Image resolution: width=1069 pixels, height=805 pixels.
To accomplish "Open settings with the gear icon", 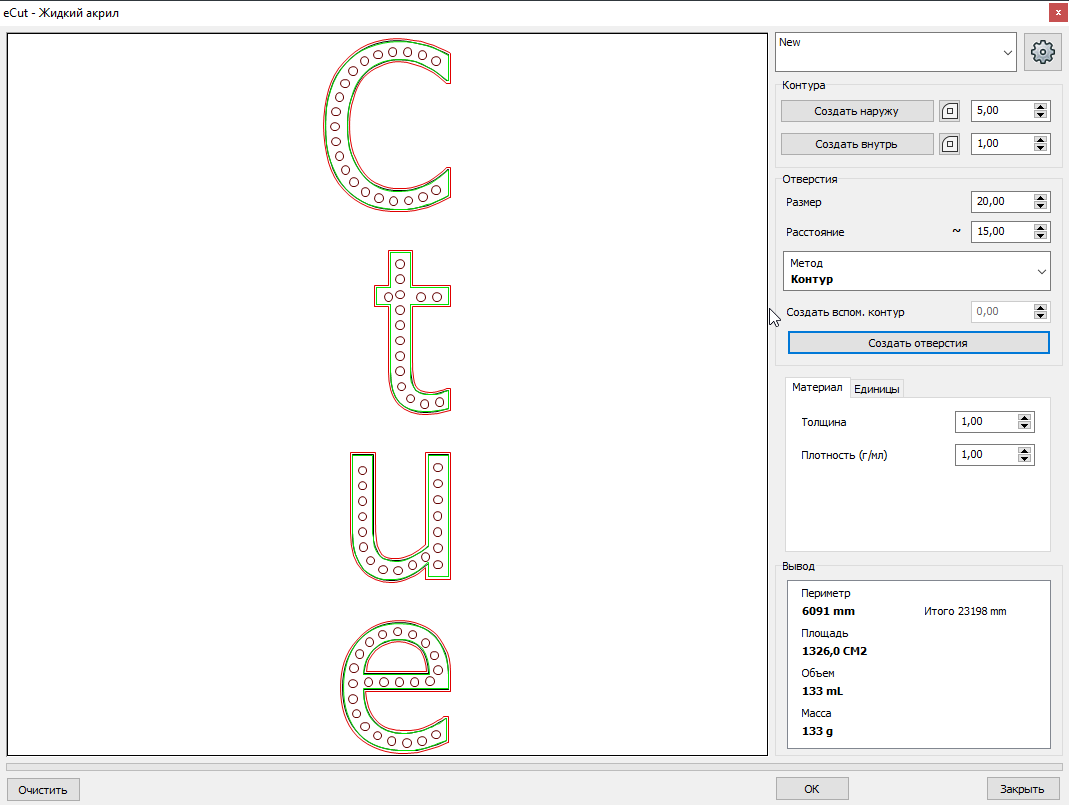I will tap(1042, 52).
